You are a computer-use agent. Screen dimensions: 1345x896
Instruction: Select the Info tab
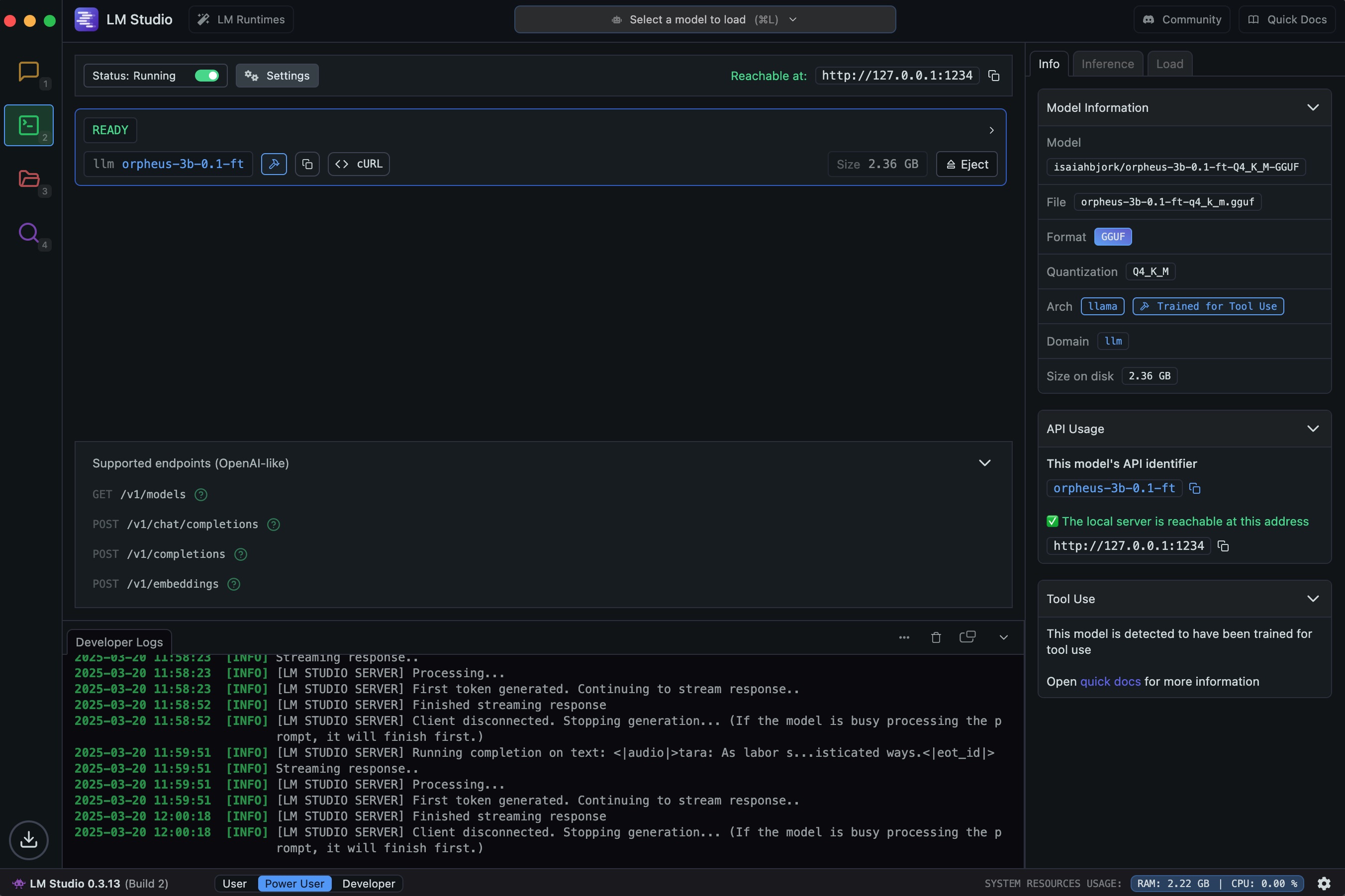pyautogui.click(x=1049, y=64)
